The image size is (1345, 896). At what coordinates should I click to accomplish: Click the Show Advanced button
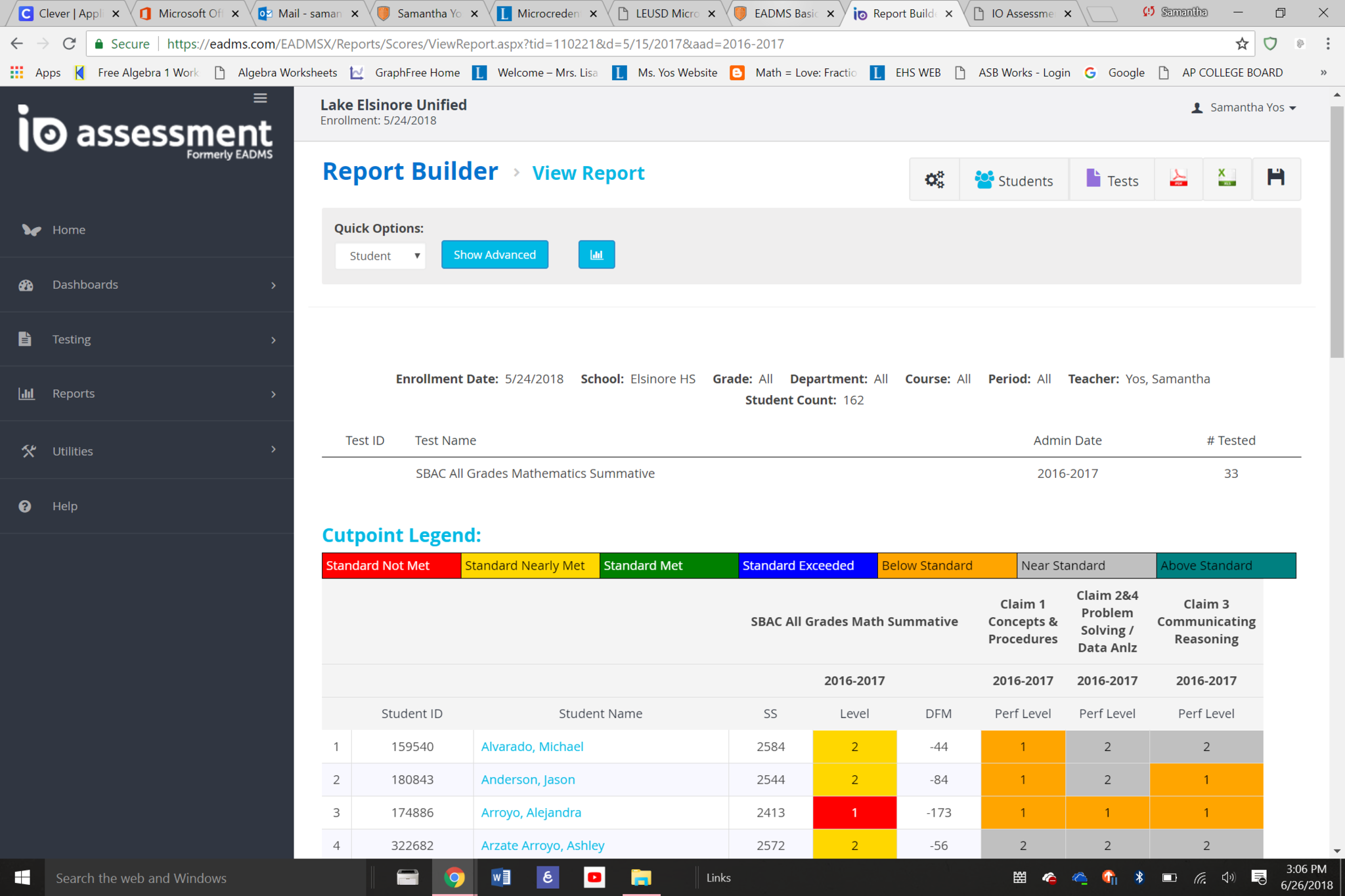[495, 255]
